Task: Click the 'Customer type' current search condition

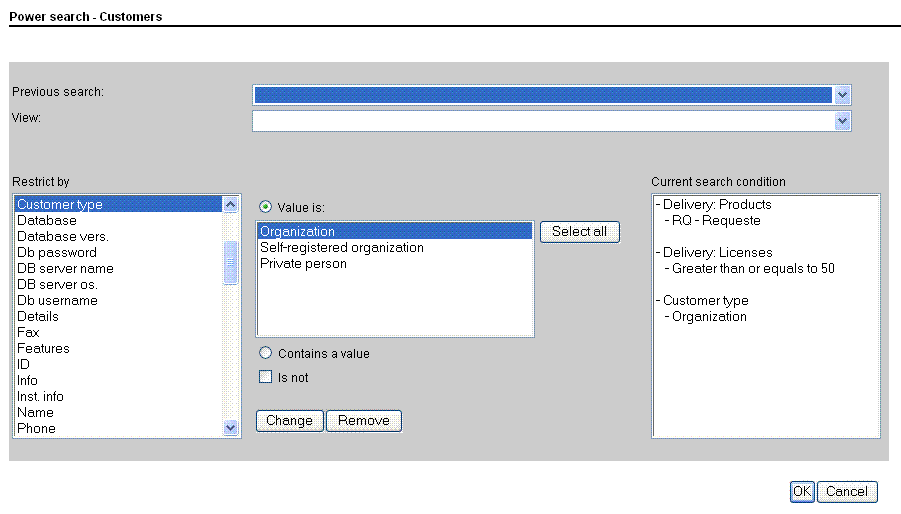Action: coord(705,301)
